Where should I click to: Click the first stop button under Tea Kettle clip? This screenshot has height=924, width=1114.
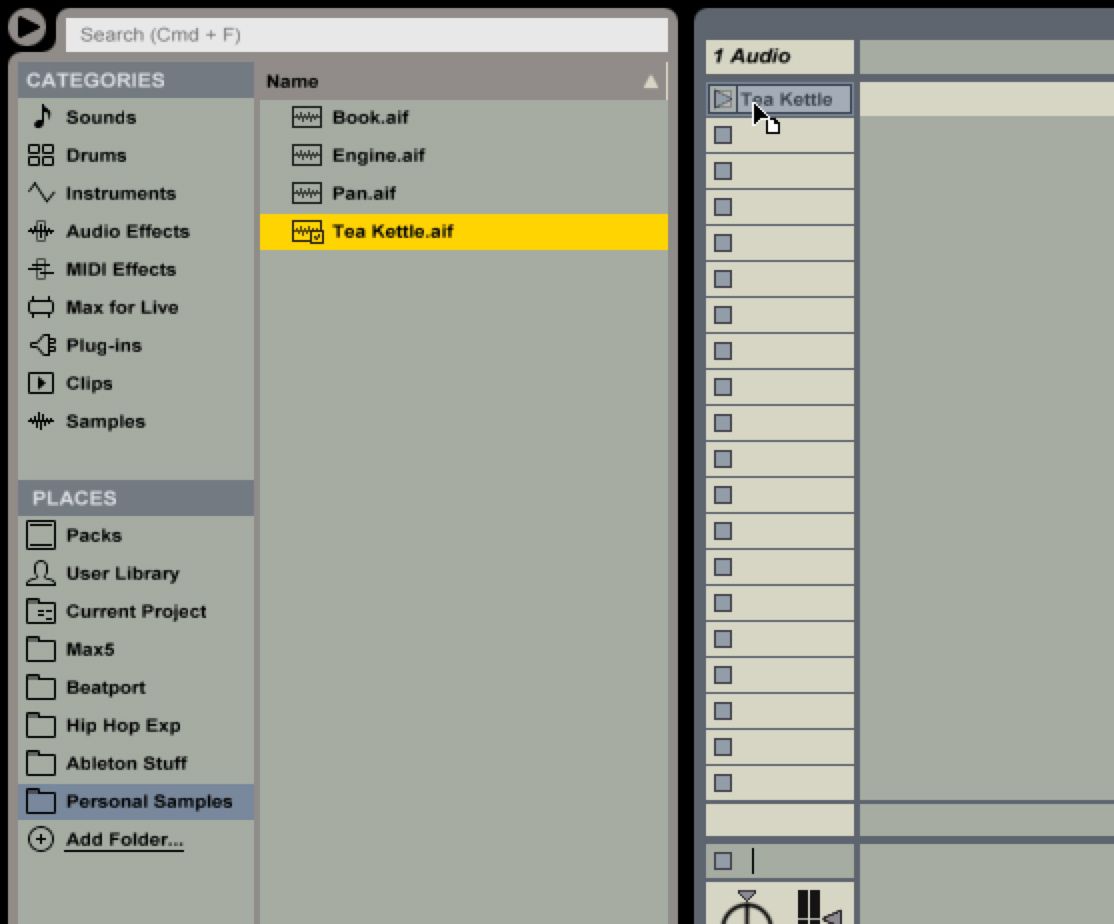tap(723, 135)
